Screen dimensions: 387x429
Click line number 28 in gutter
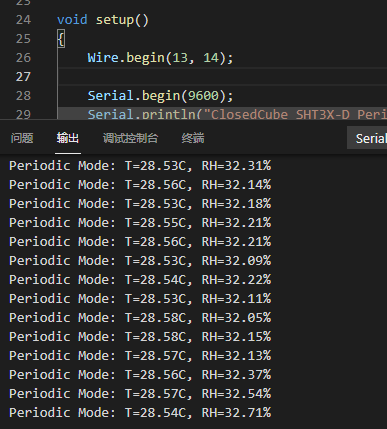click(x=23, y=96)
